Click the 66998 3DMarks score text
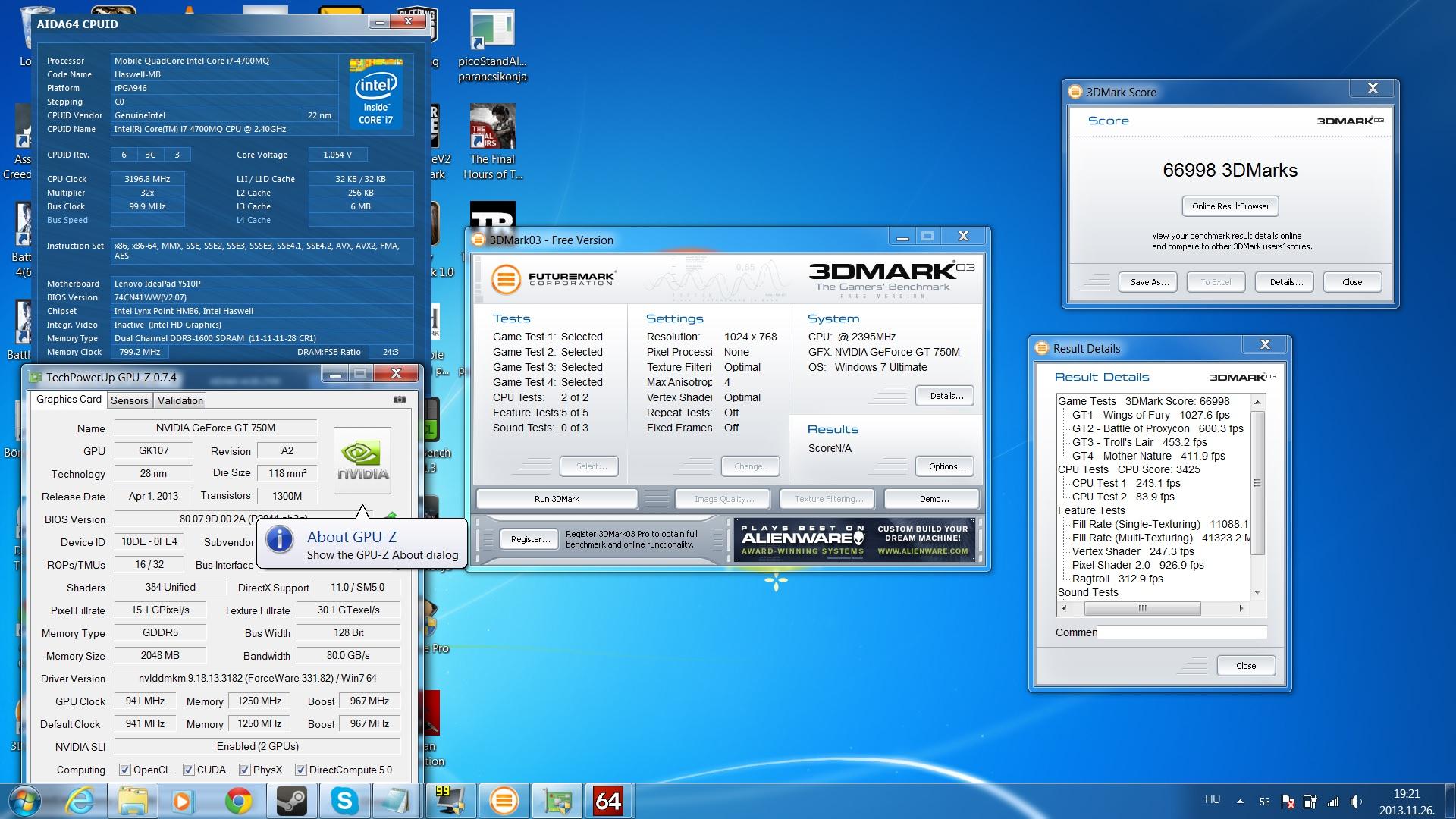This screenshot has width=1456, height=819. [1230, 171]
